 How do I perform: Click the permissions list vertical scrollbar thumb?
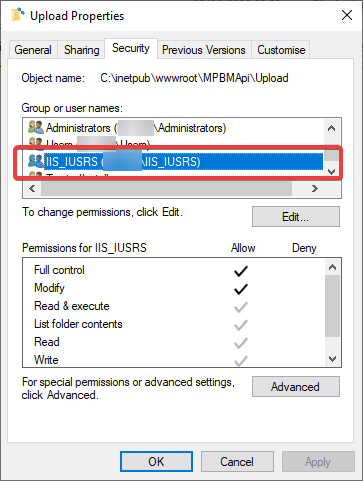coord(332,306)
